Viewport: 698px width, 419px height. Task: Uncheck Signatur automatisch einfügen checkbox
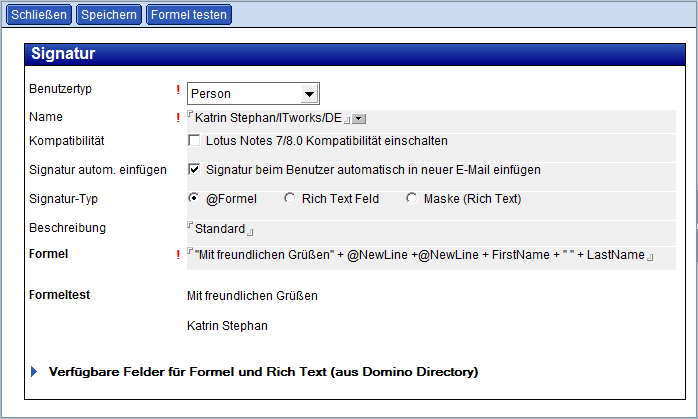click(x=194, y=170)
